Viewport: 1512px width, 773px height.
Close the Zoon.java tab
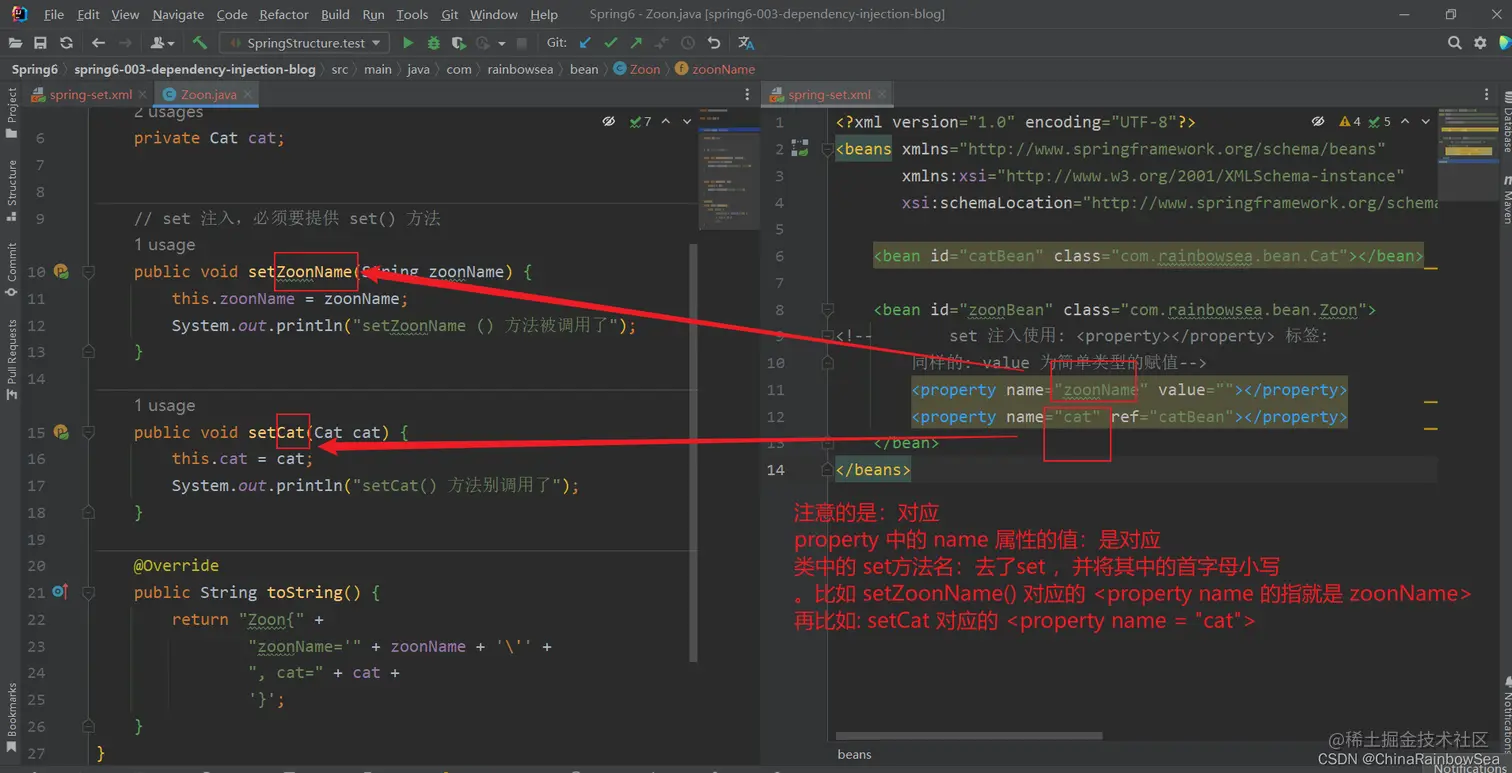tap(246, 94)
